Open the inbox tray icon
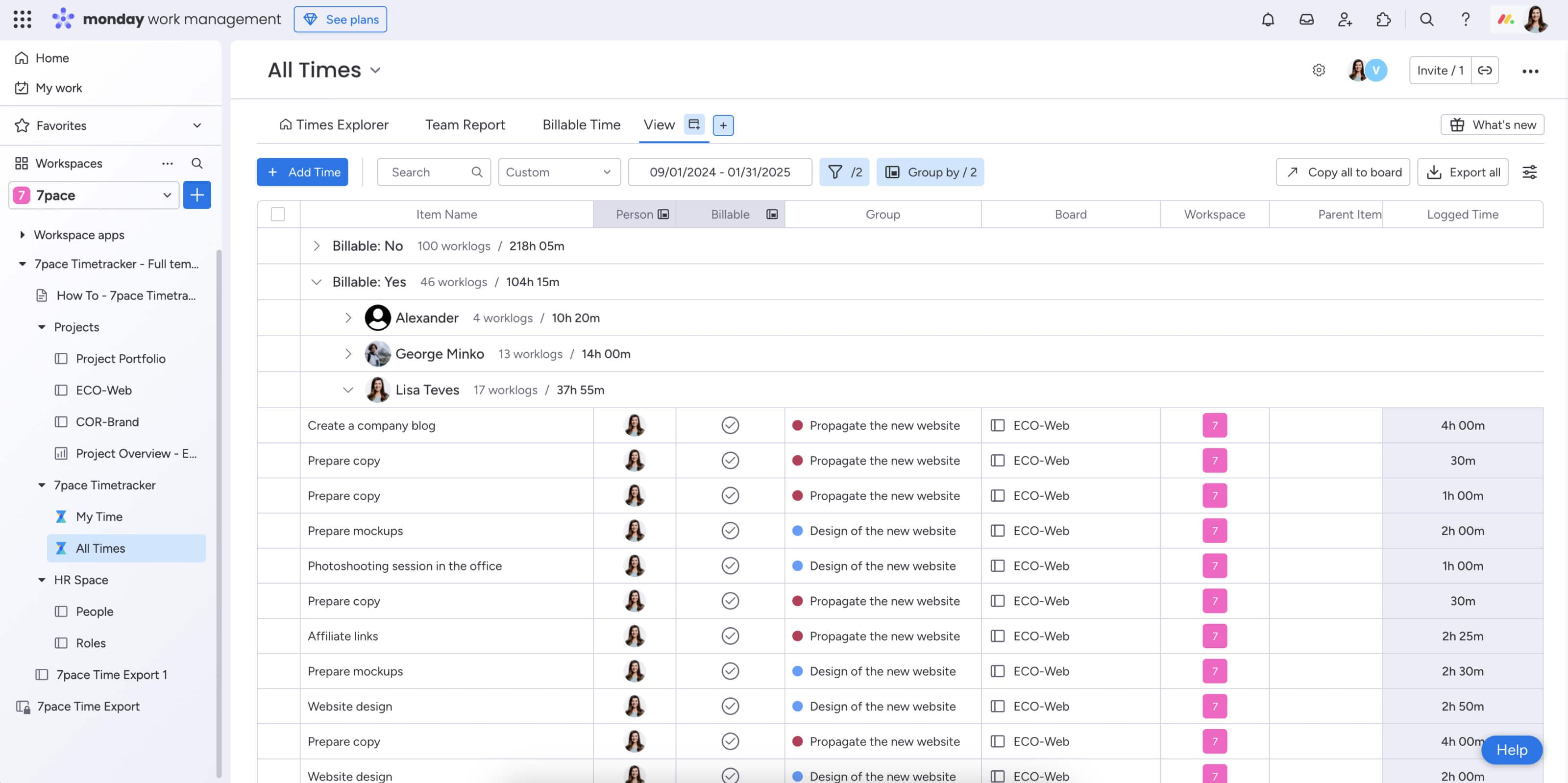Viewport: 1568px width, 783px height. pyautogui.click(x=1306, y=20)
